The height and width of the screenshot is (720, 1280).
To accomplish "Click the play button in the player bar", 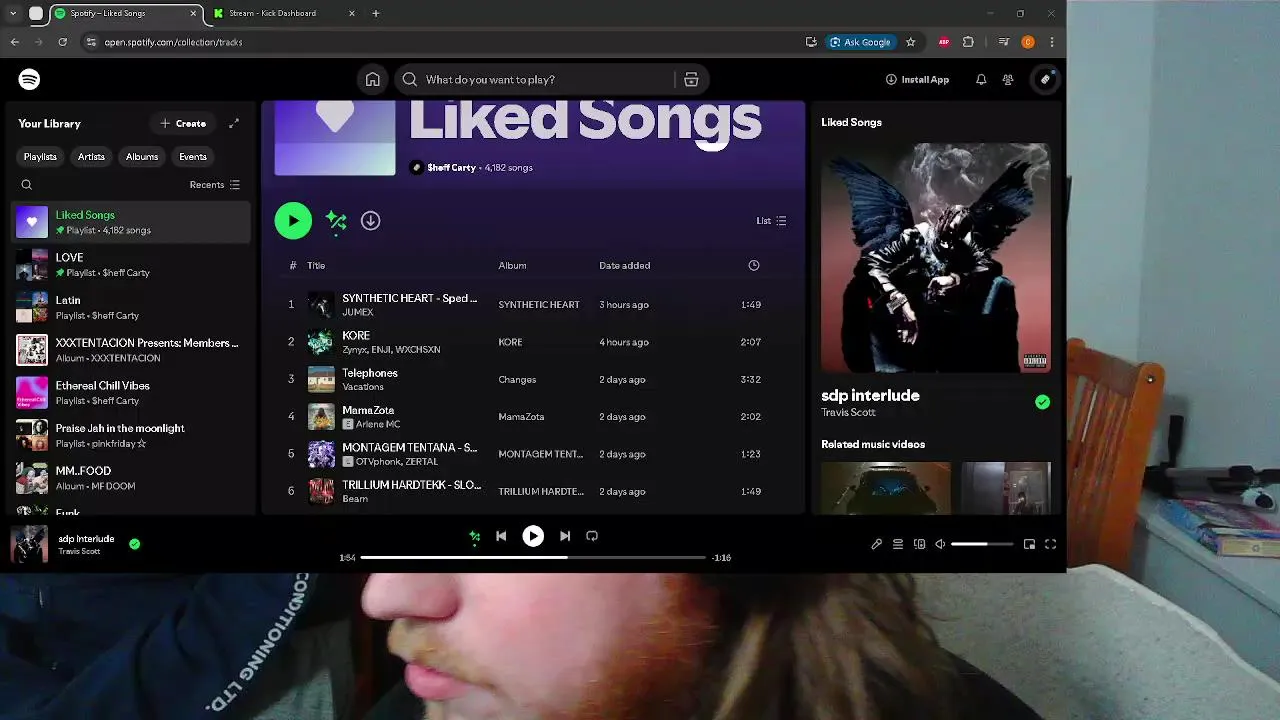I will (x=533, y=537).
